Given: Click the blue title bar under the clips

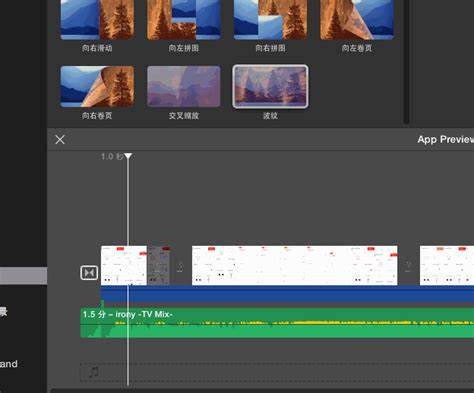Looking at the screenshot, I should [x=287, y=294].
